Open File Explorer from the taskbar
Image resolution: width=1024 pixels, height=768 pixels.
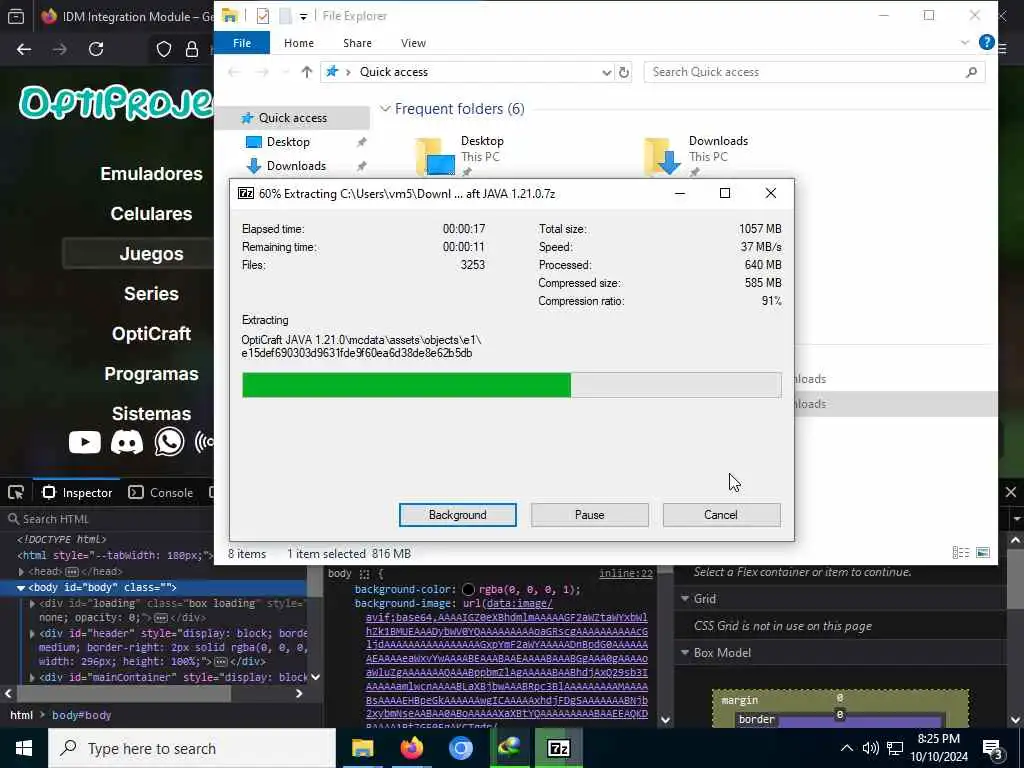click(x=362, y=748)
